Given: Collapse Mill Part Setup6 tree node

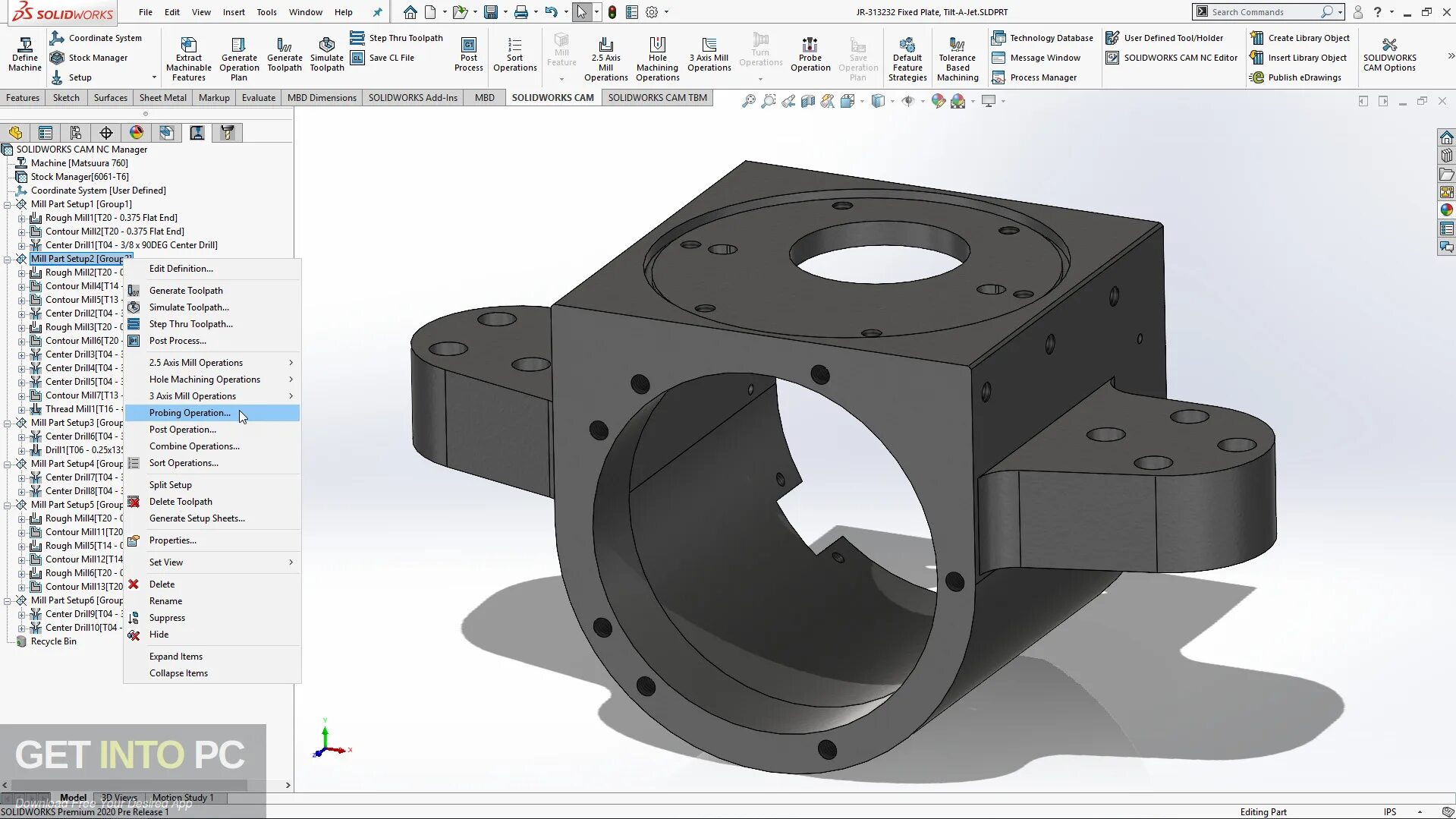Looking at the screenshot, I should (x=8, y=600).
